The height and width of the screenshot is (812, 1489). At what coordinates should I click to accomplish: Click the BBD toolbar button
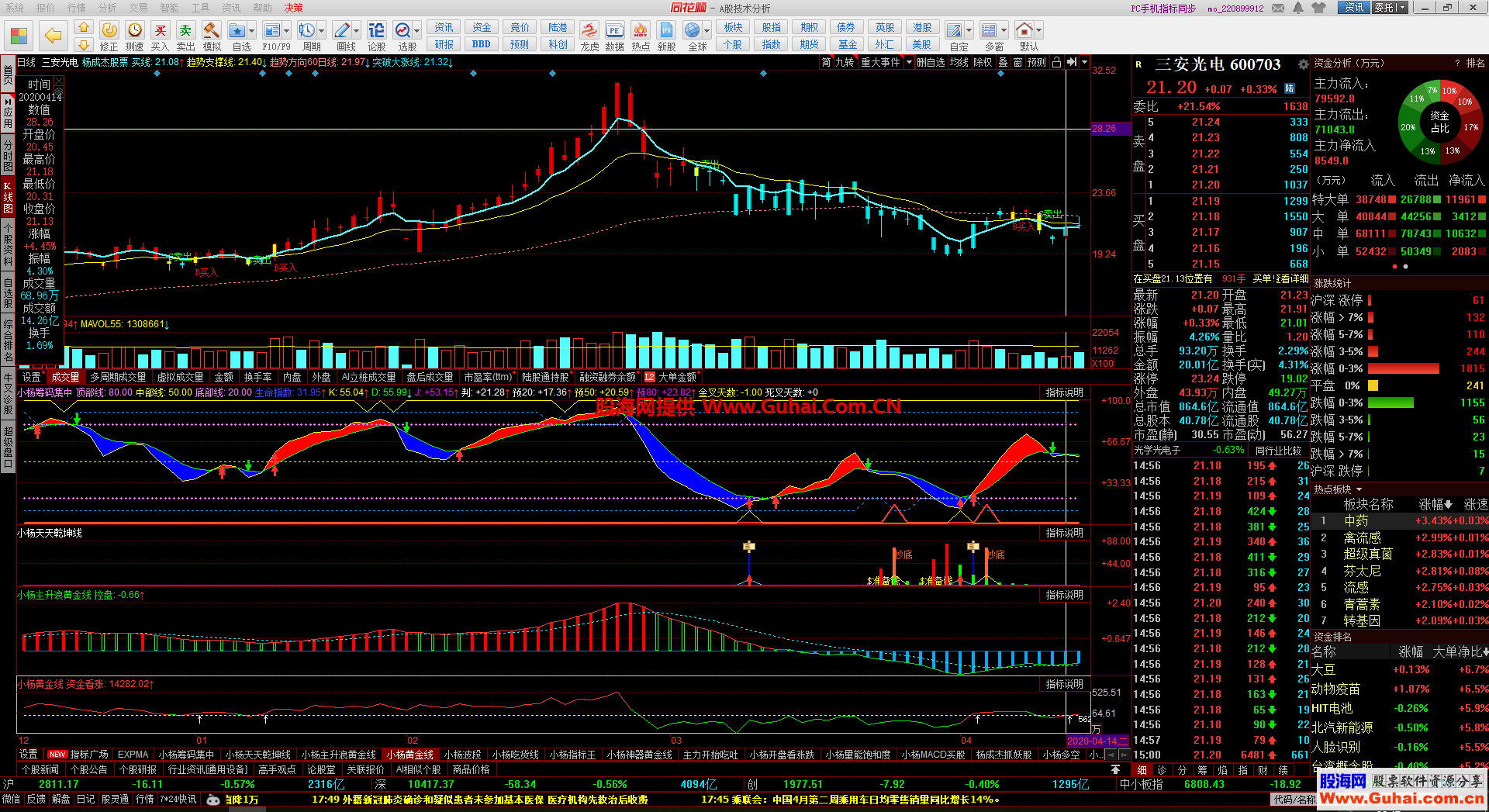coord(481,44)
